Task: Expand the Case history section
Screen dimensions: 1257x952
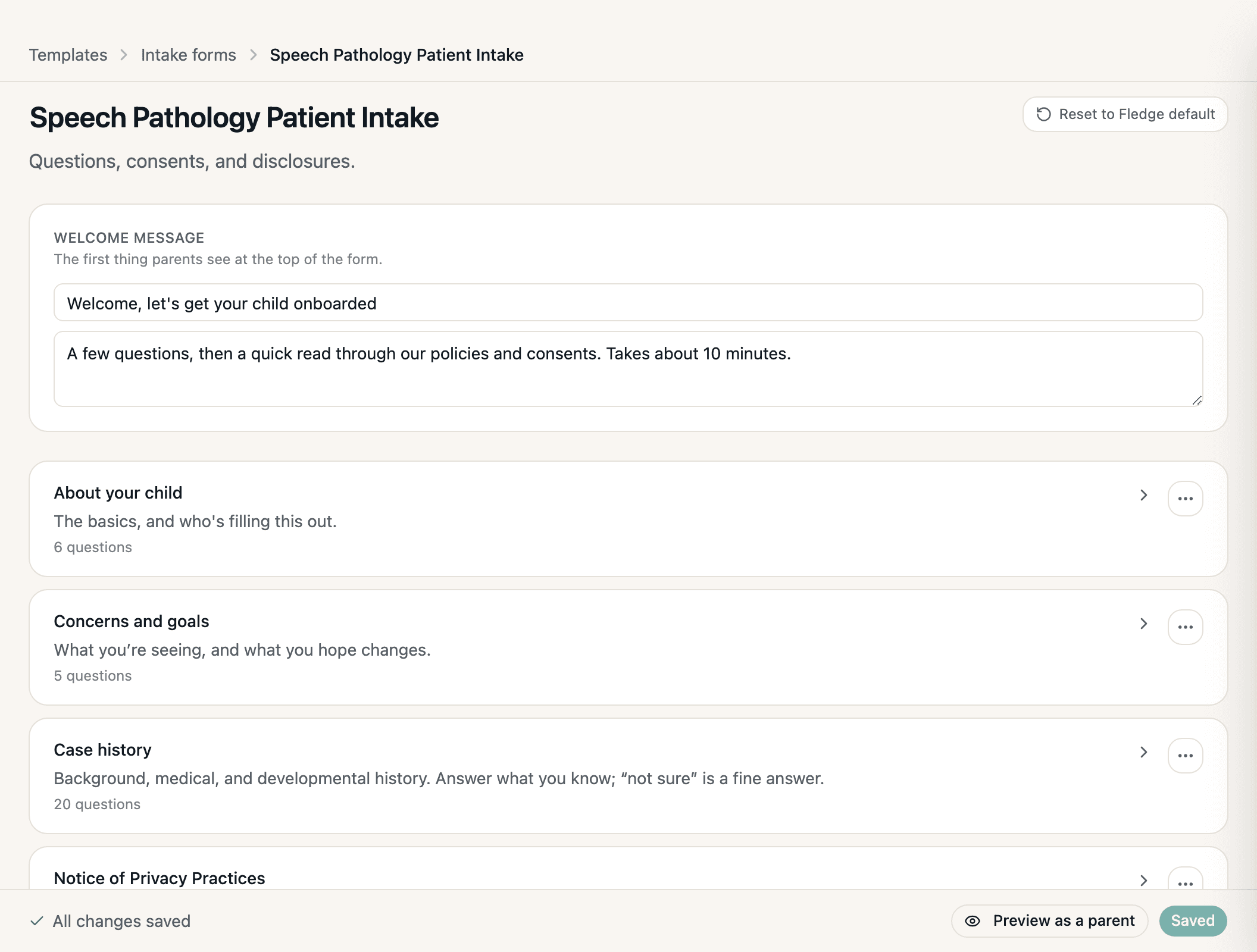Action: 1143,752
